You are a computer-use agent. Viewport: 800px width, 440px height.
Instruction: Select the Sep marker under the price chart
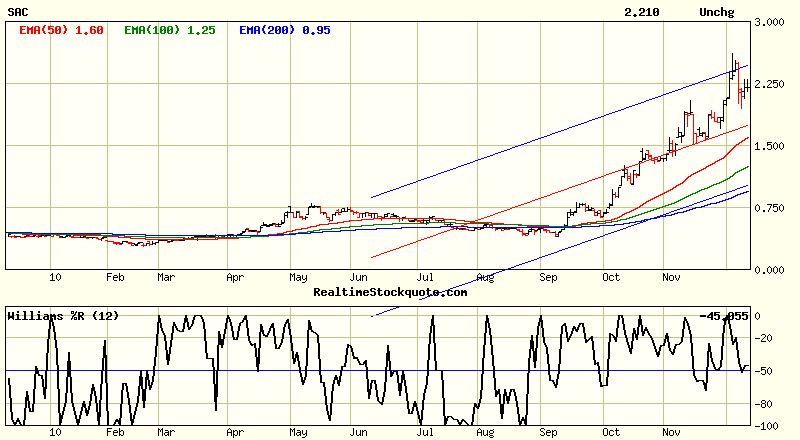click(x=547, y=278)
